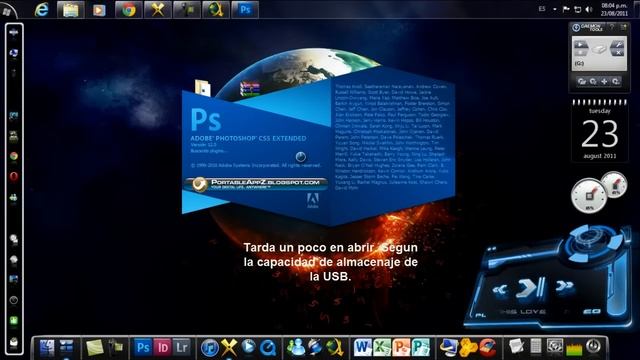Screen dimensions: 640x360
Task: Open the Finder-style icon in the dock
Action: pos(47,348)
